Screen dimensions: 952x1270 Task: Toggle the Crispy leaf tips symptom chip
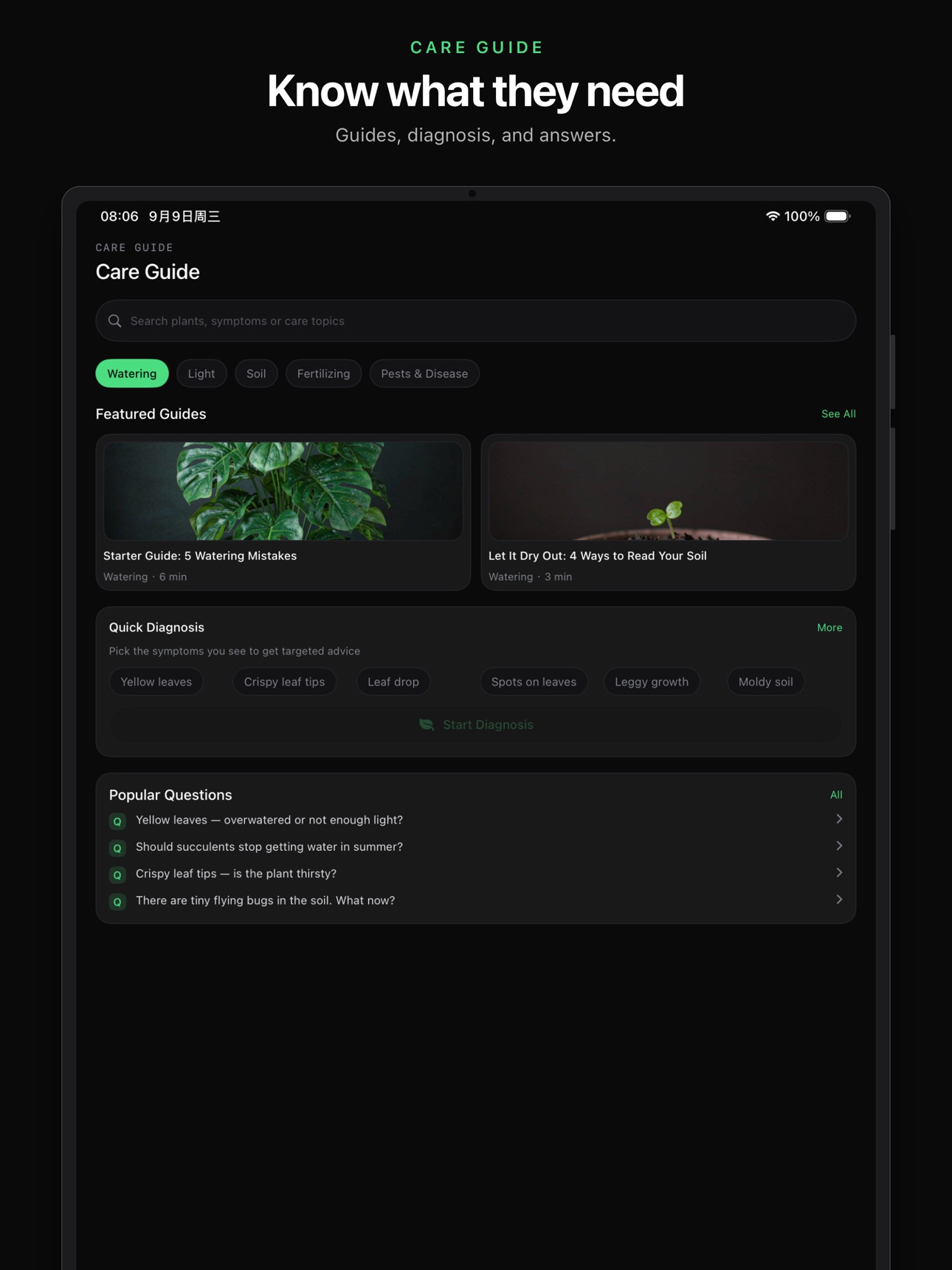284,682
